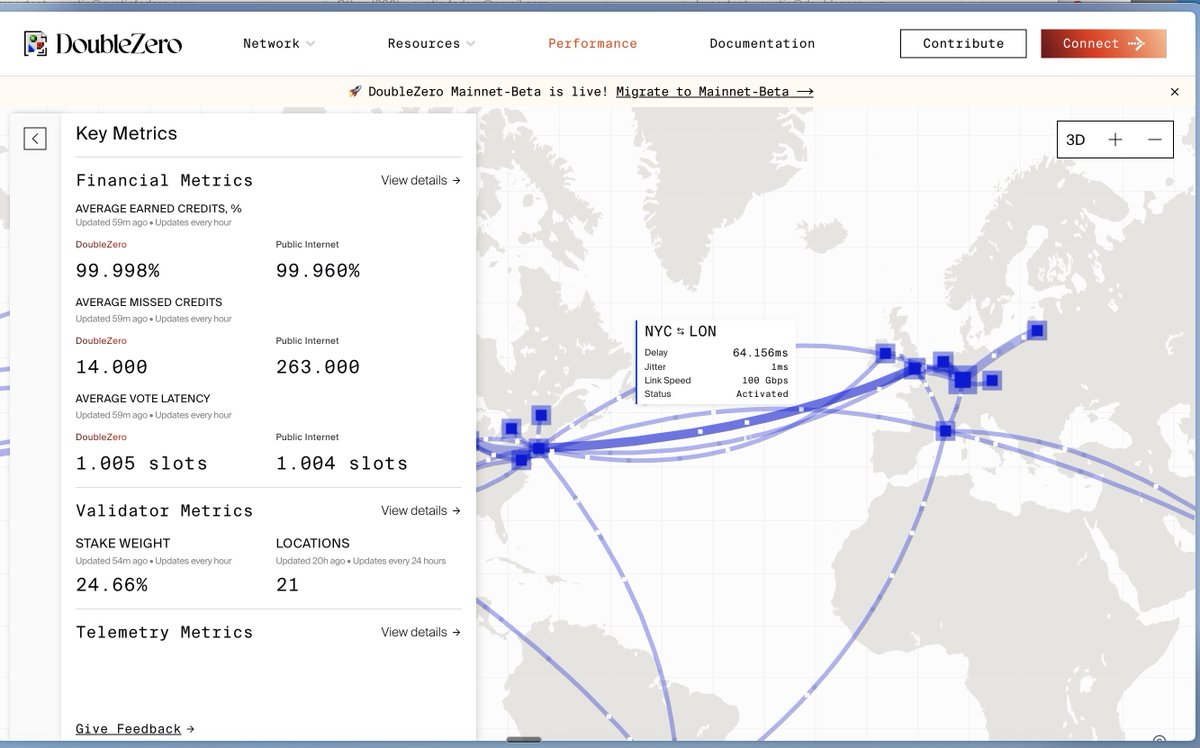Zoom in with the plus icon

click(1115, 140)
